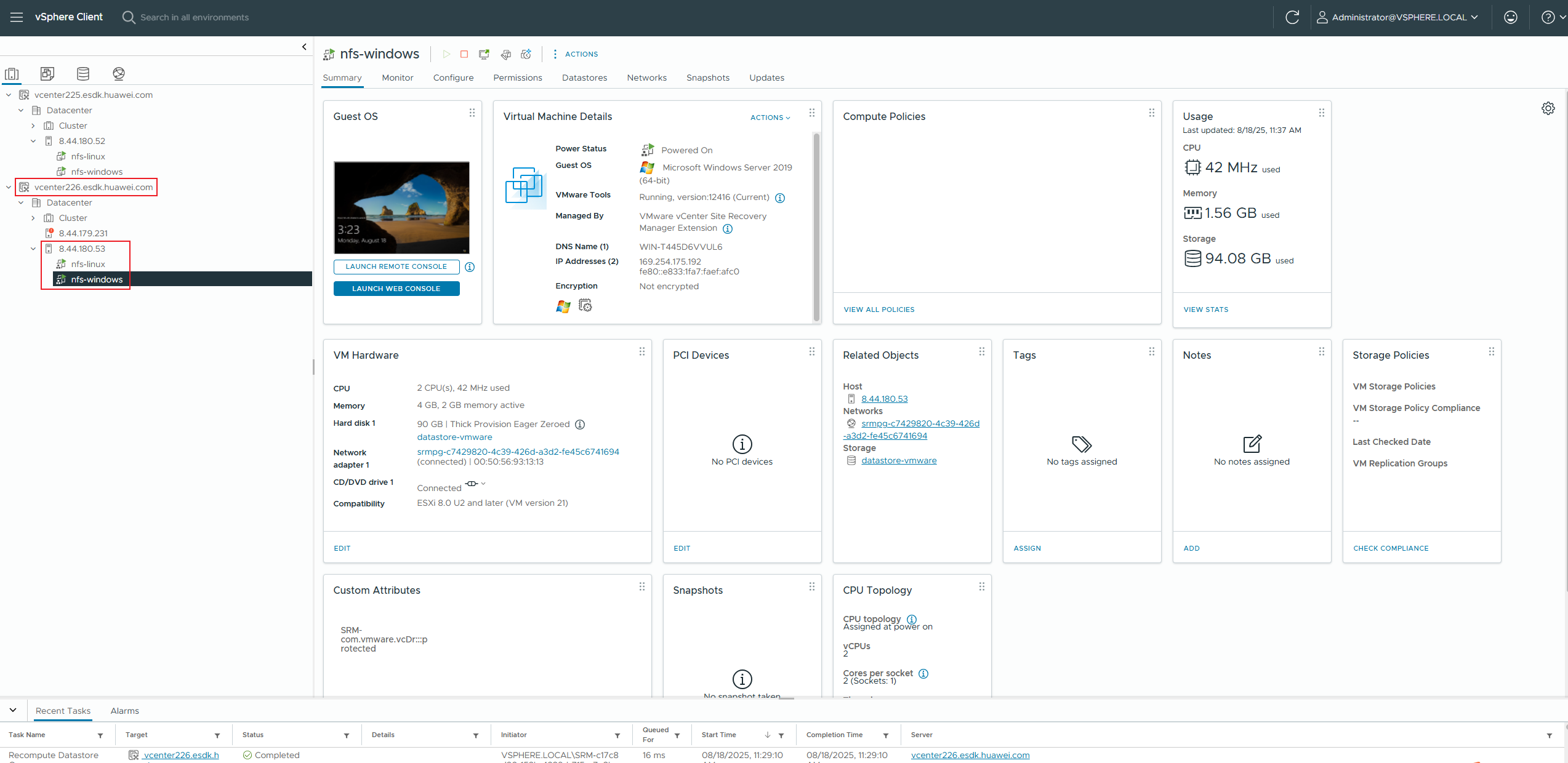Collapse host 8.44.180.52 tree node

click(33, 141)
